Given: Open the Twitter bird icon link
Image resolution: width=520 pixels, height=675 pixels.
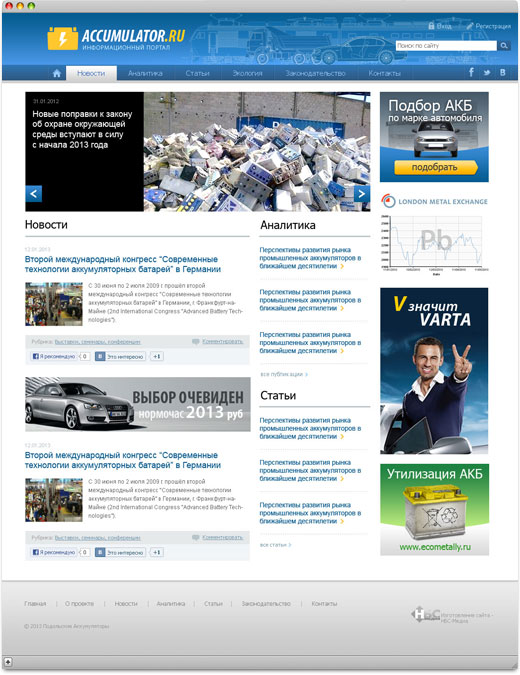Looking at the screenshot, I should (487, 73).
